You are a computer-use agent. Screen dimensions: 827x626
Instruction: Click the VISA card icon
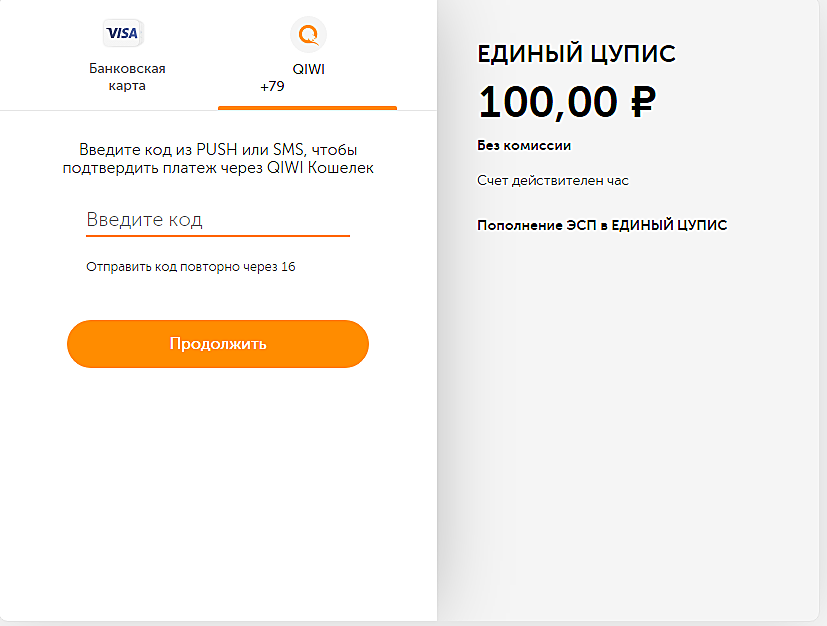pos(123,33)
